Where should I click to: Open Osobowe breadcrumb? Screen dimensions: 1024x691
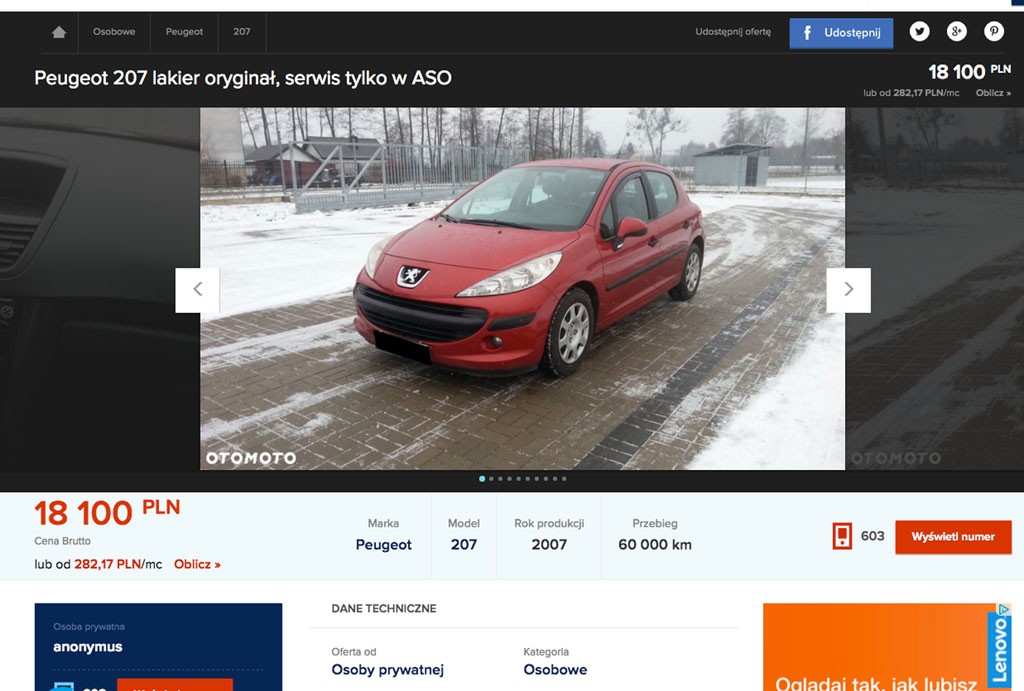[114, 31]
